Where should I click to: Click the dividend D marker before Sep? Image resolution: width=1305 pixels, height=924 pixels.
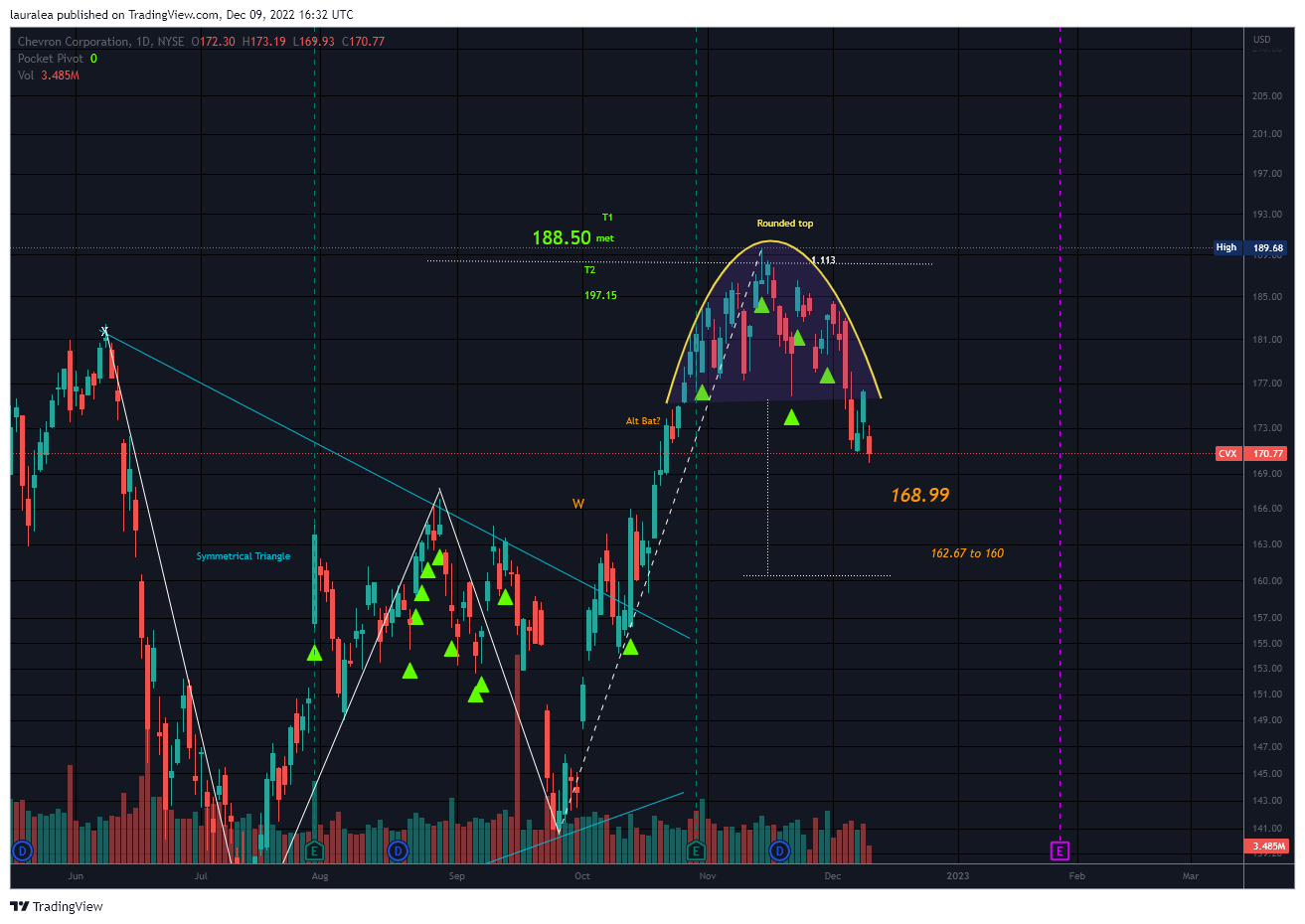[x=398, y=850]
